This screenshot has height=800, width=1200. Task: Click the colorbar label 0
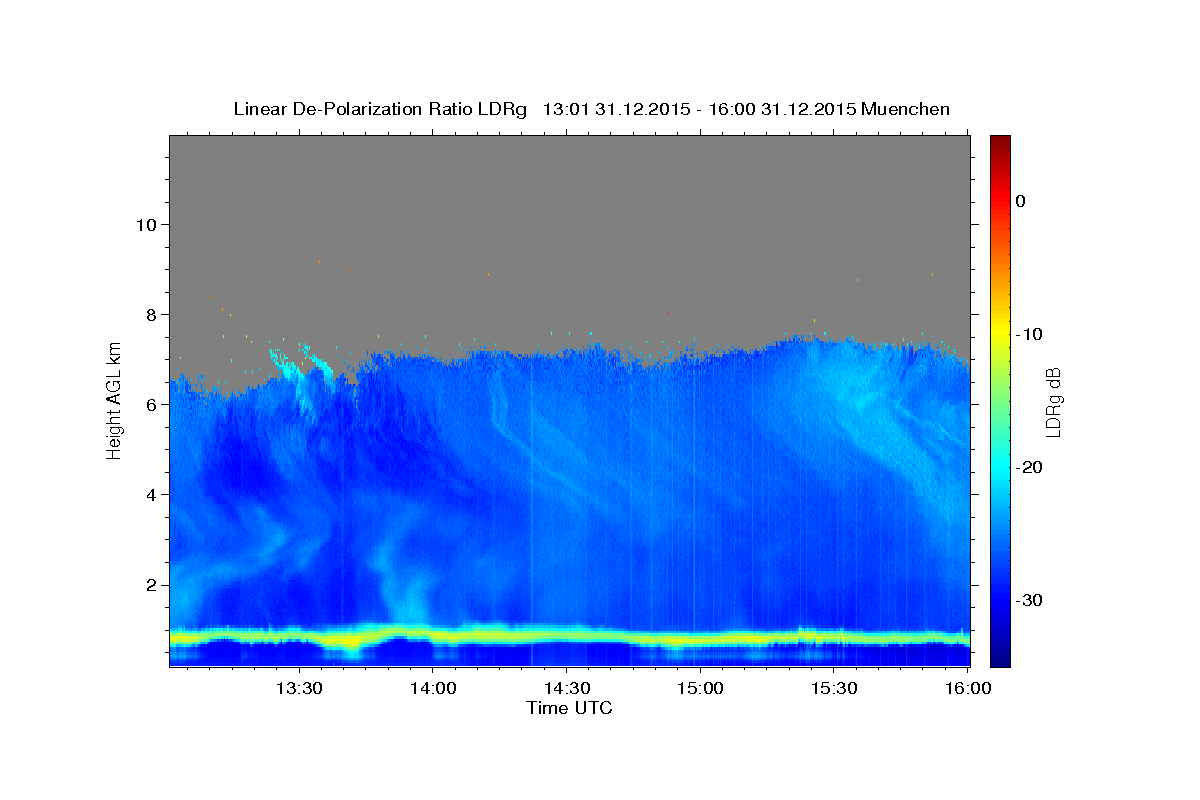point(1021,201)
